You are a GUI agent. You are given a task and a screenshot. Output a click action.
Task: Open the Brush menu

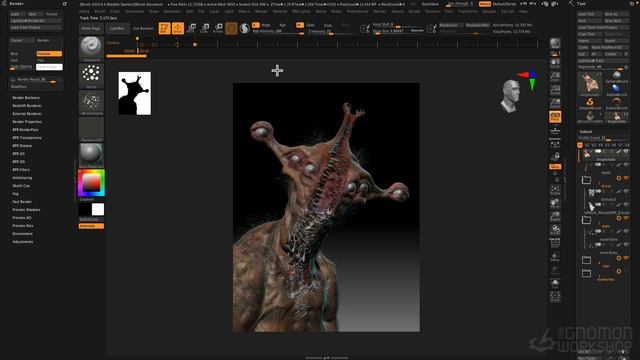(100, 11)
